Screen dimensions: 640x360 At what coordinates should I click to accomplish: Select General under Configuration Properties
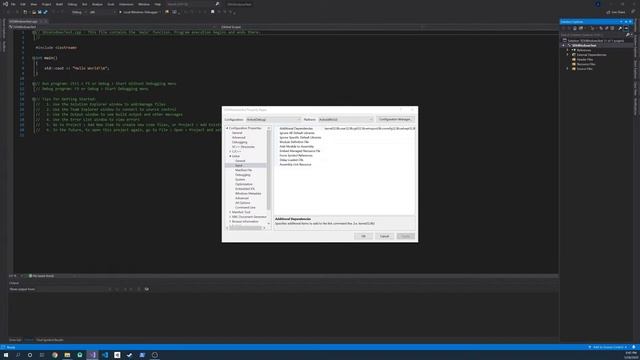tap(237, 133)
